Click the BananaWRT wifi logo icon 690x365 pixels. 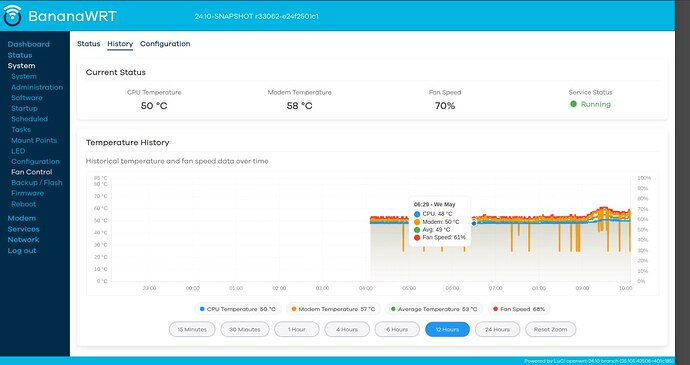pyautogui.click(x=12, y=15)
